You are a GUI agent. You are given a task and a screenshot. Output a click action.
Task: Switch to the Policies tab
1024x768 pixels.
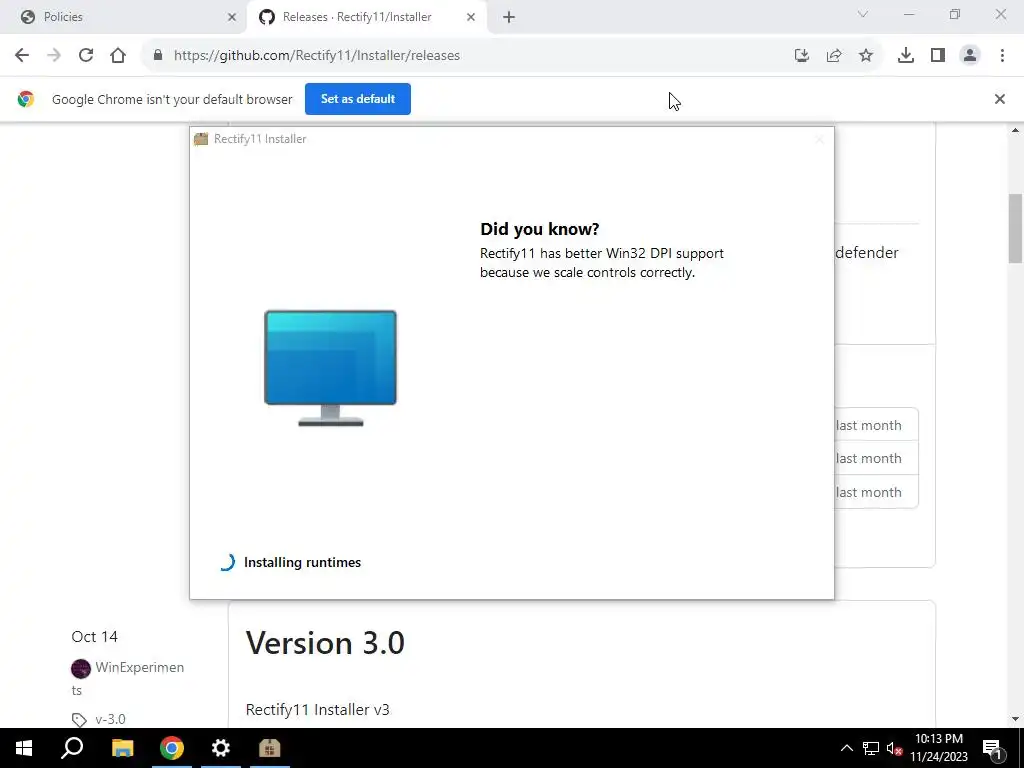coord(123,18)
